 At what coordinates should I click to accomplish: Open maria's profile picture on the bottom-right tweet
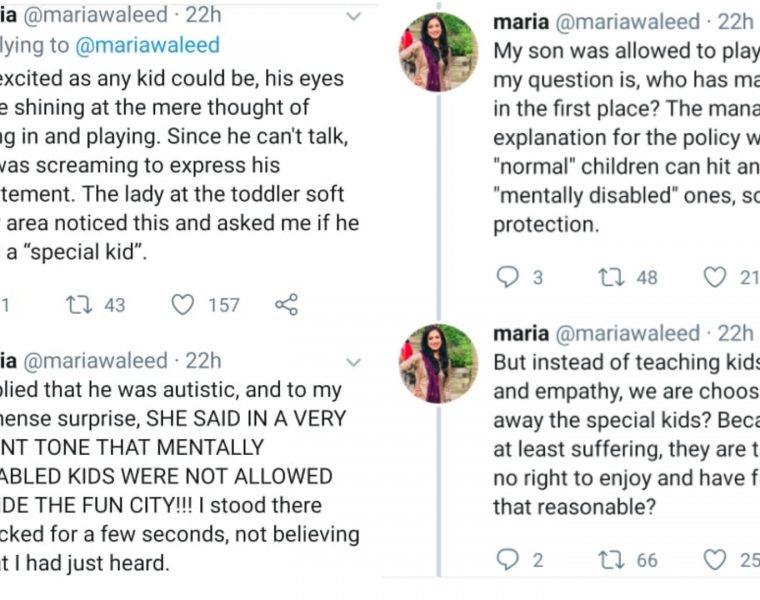click(x=438, y=362)
